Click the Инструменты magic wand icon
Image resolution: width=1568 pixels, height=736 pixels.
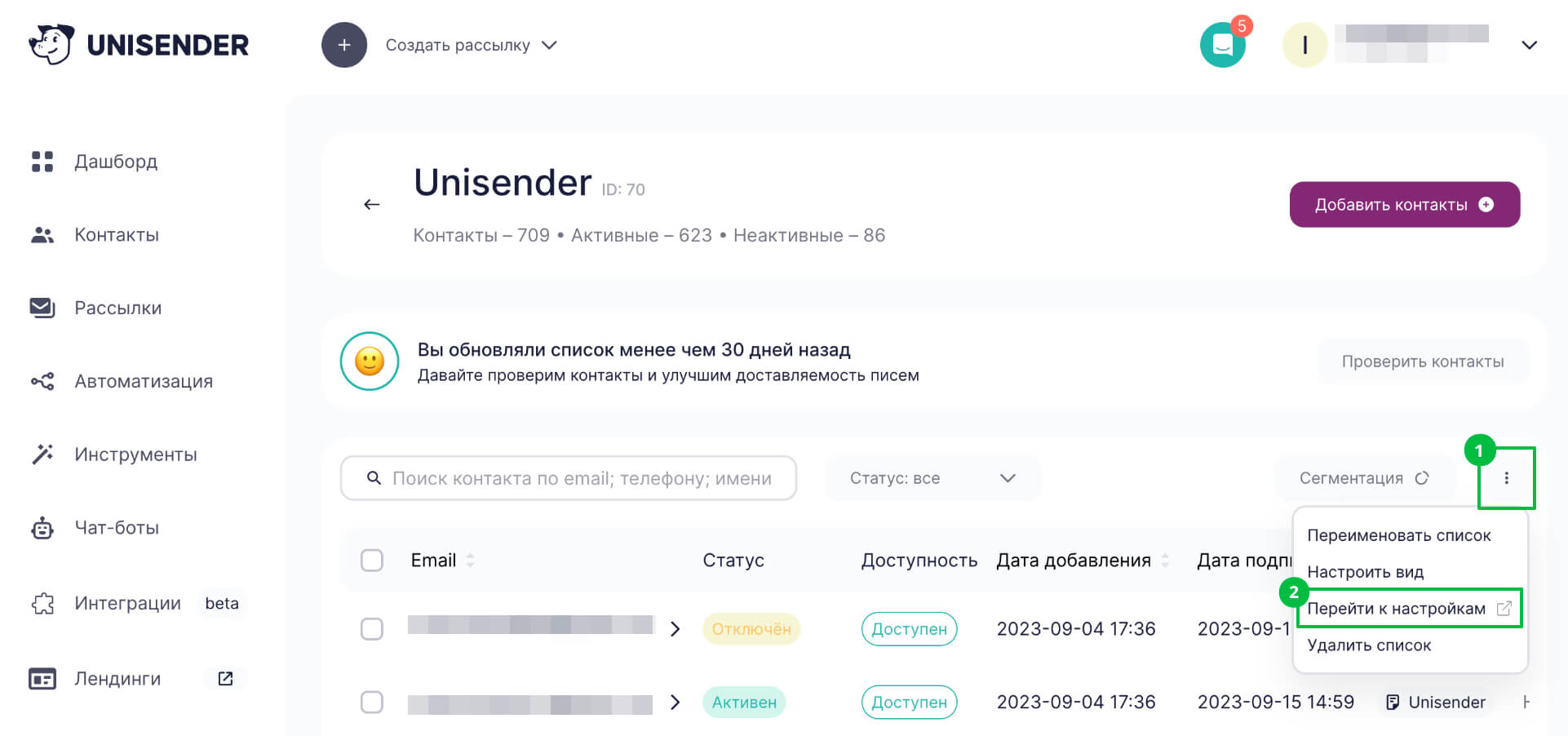(42, 454)
